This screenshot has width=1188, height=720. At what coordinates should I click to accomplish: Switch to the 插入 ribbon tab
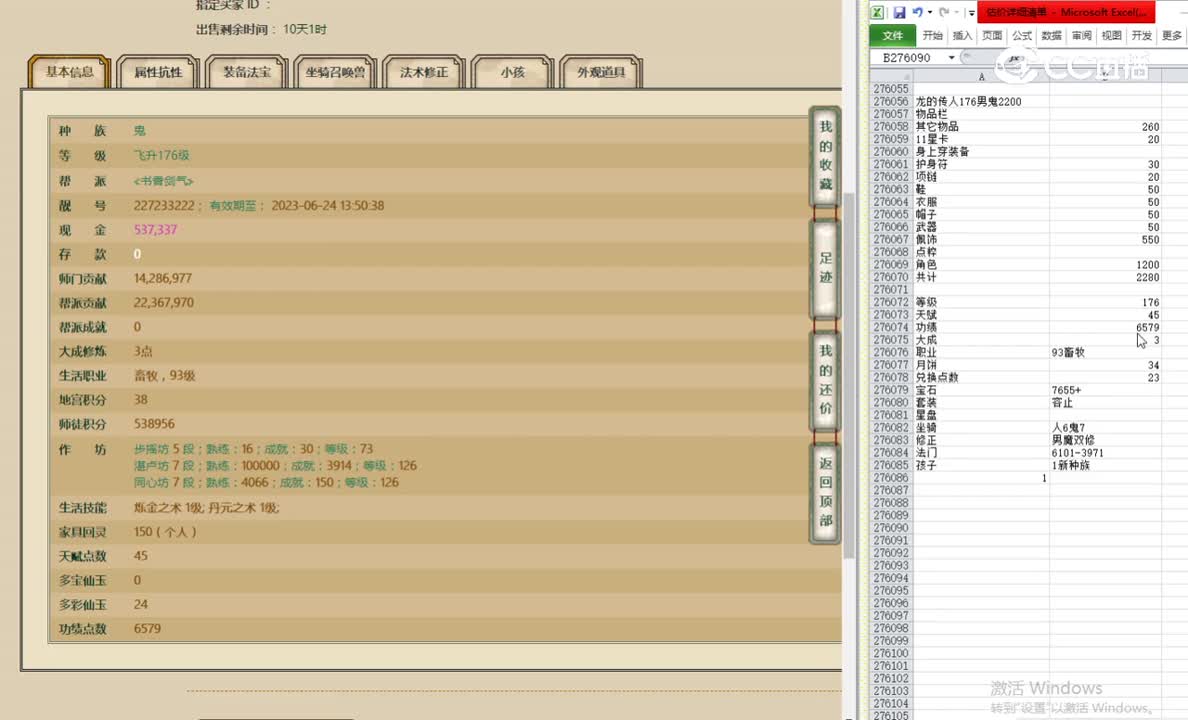(962, 36)
